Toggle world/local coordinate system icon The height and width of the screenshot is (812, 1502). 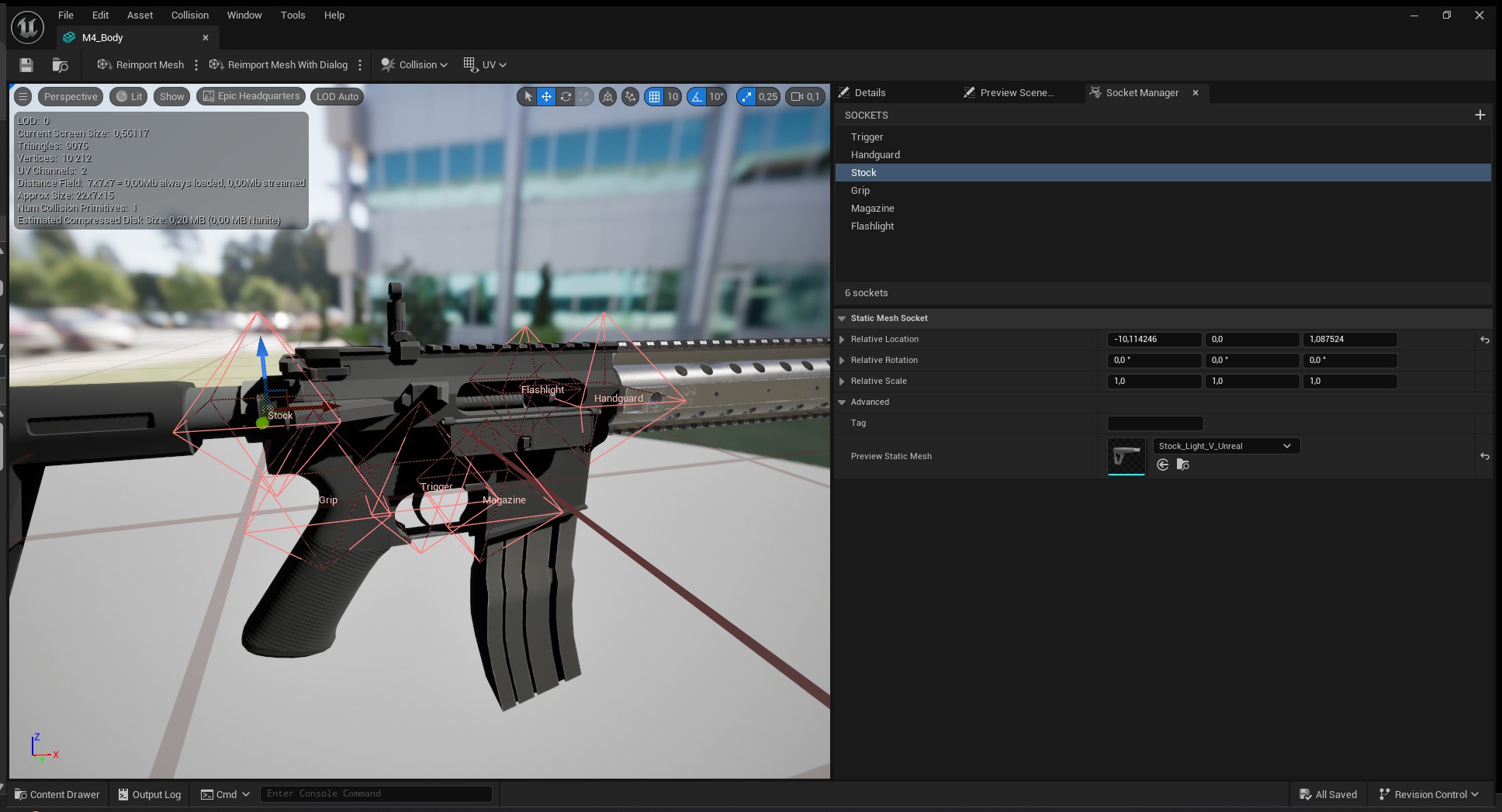point(608,96)
